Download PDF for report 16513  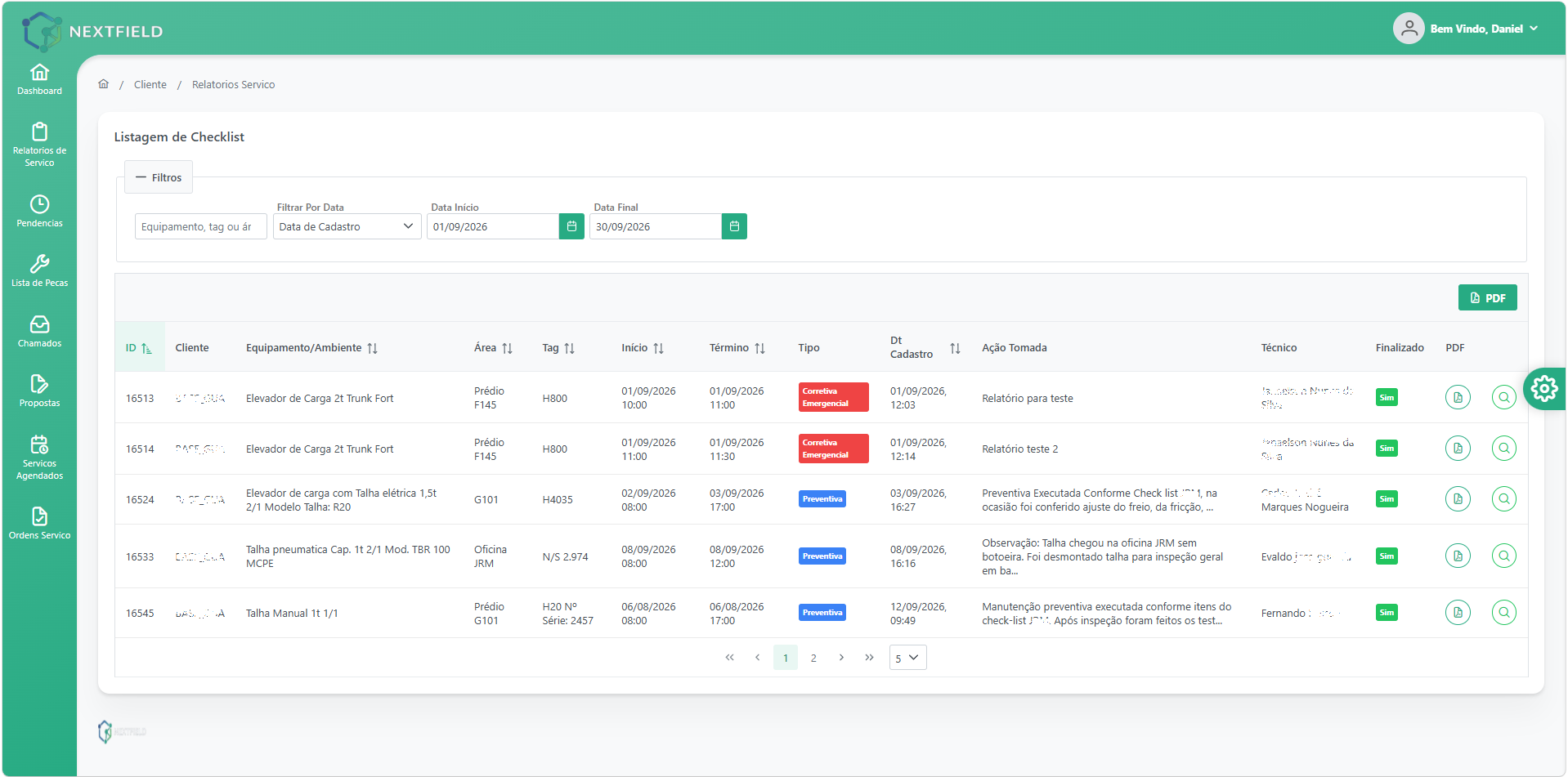[1458, 398]
